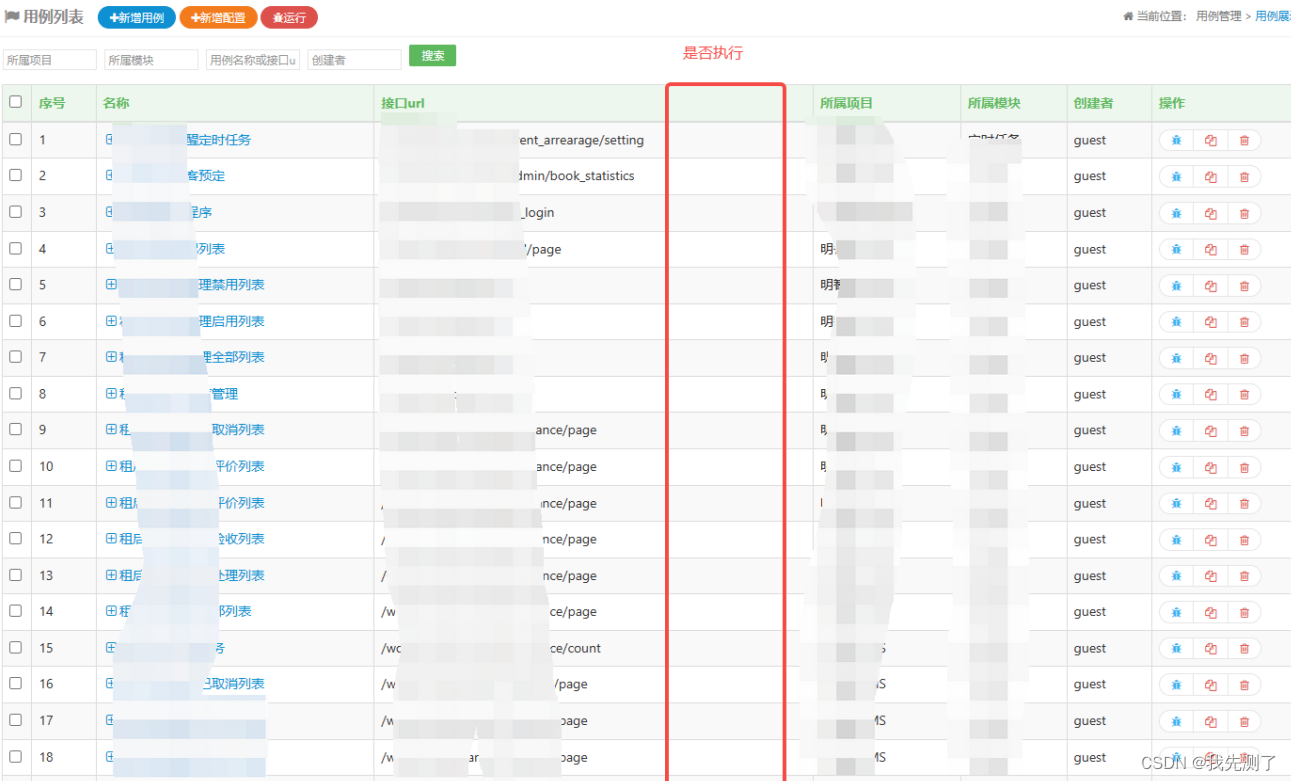The image size is (1291, 781).
Task: Click the debug bug icon in row 1
Action: (1176, 140)
